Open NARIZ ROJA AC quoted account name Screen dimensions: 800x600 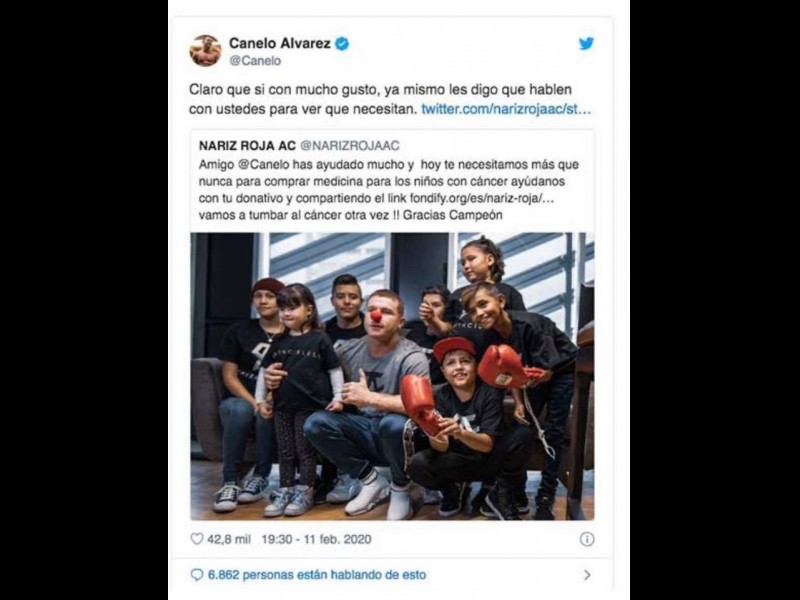pyautogui.click(x=247, y=145)
